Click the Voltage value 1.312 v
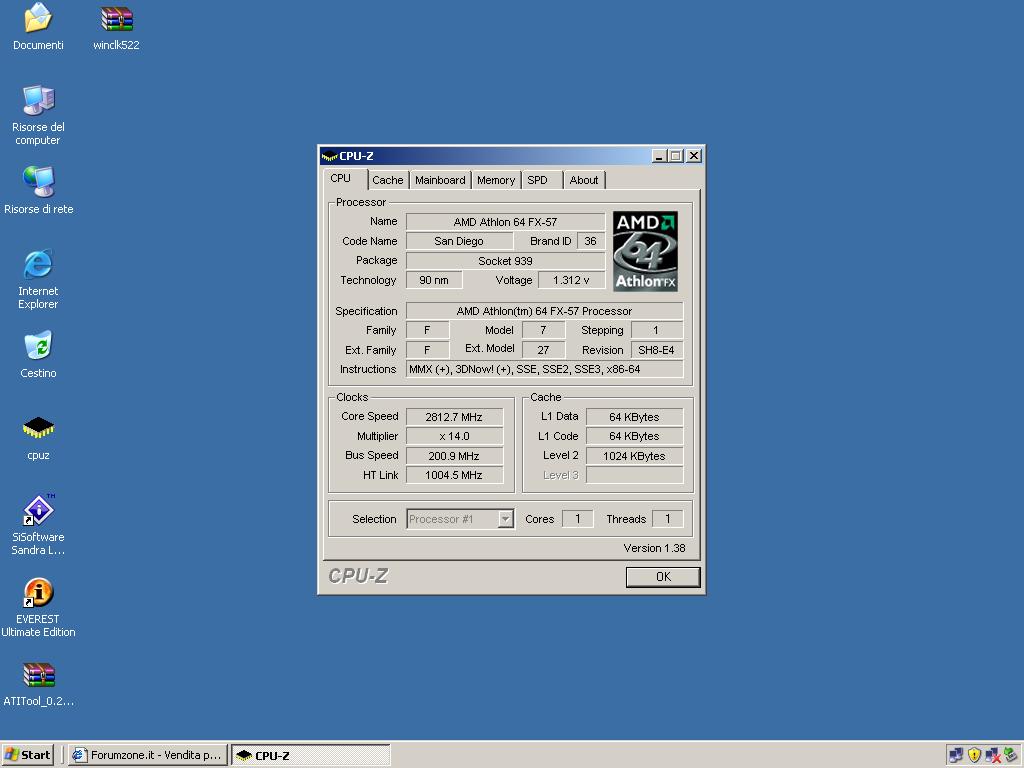This screenshot has height=768, width=1024. pos(571,280)
